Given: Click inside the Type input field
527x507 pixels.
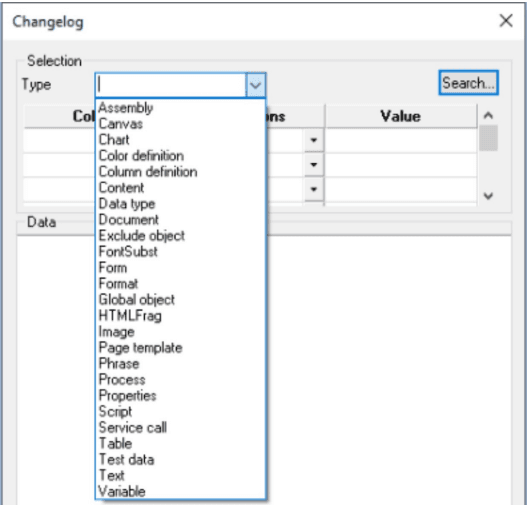Looking at the screenshot, I should (171, 85).
